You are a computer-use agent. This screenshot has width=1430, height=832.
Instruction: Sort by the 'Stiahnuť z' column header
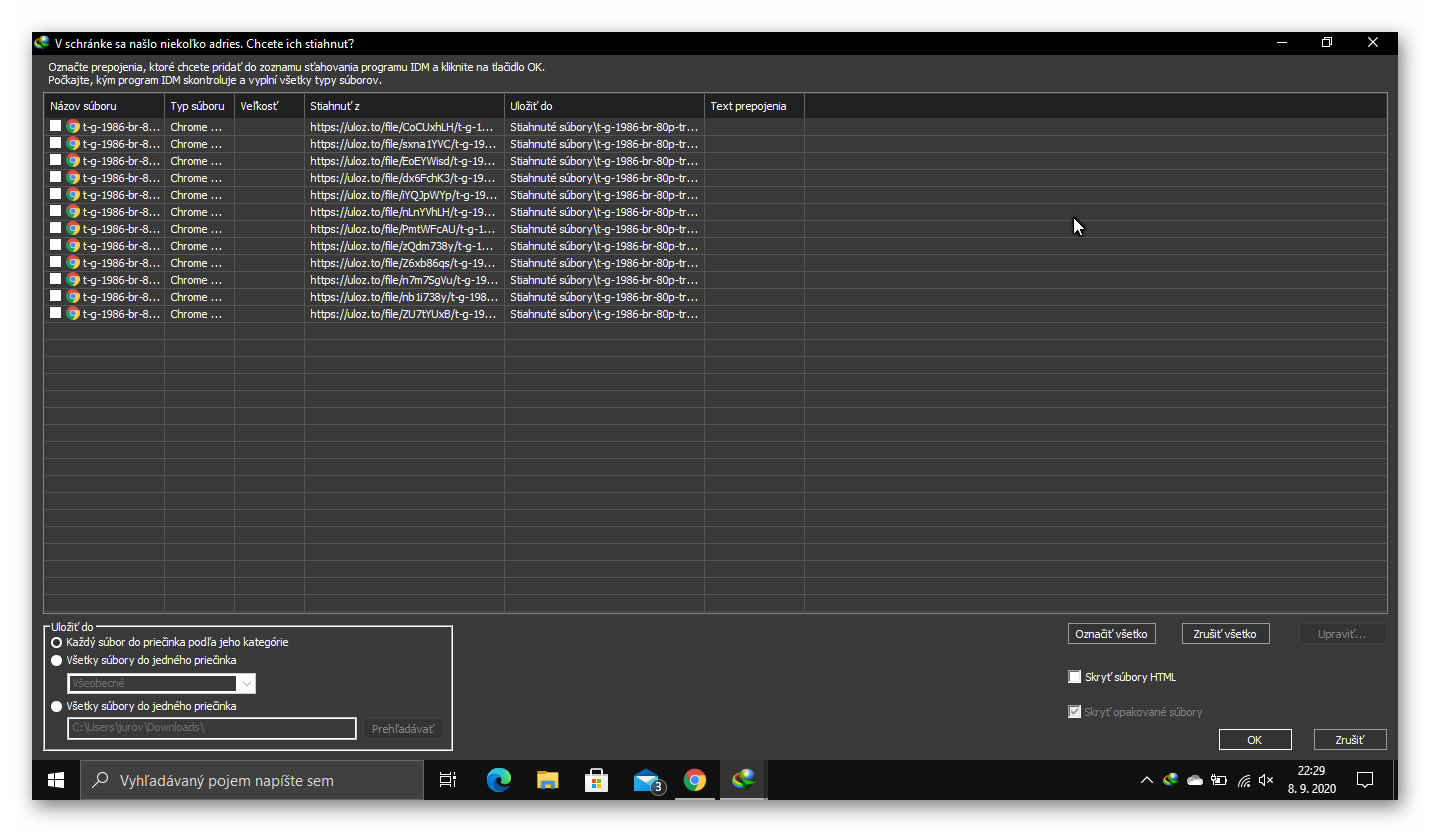(x=405, y=106)
